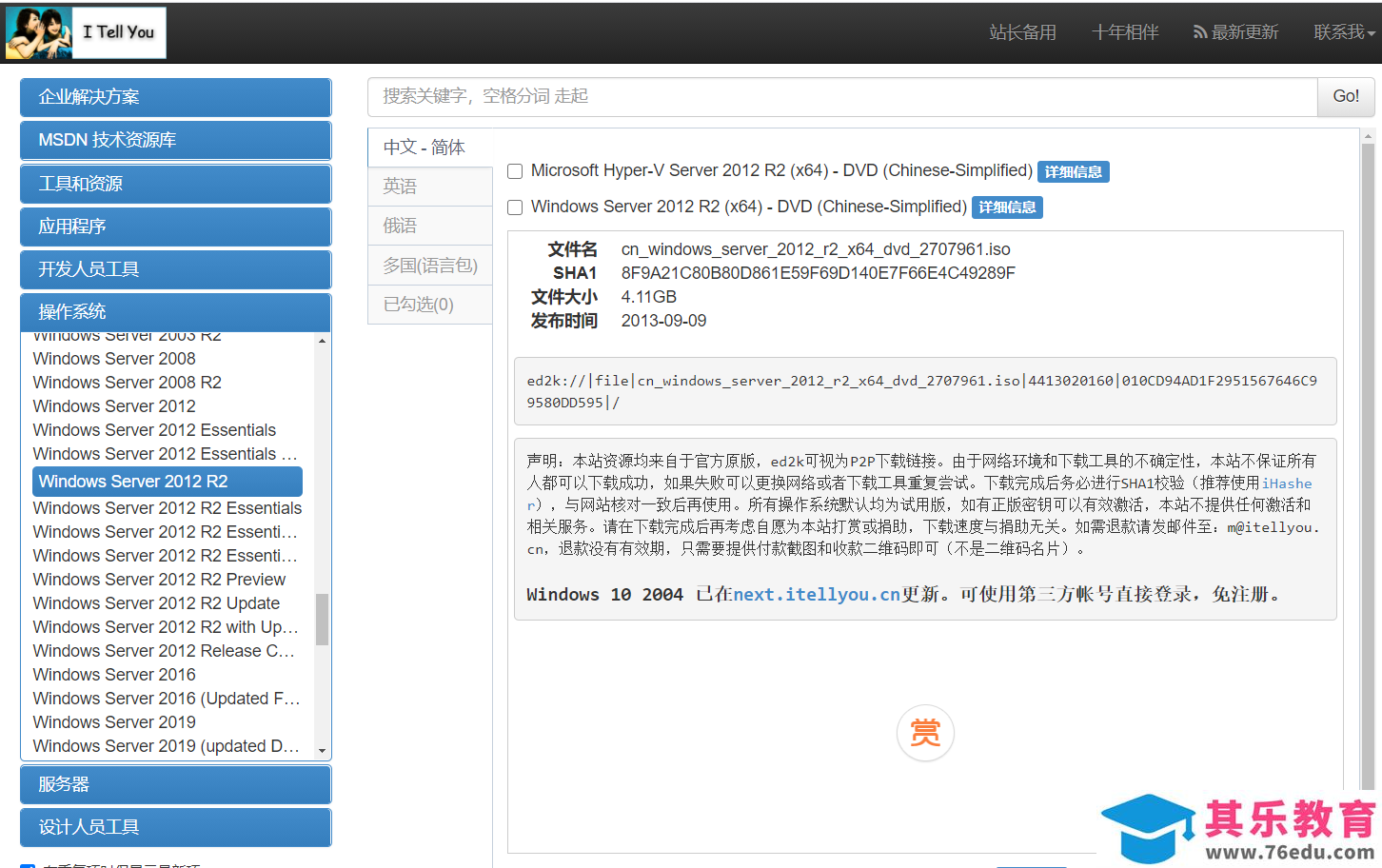This screenshot has height=868, width=1382.
Task: Select Windows Server 2016 entry
Action: click(114, 675)
